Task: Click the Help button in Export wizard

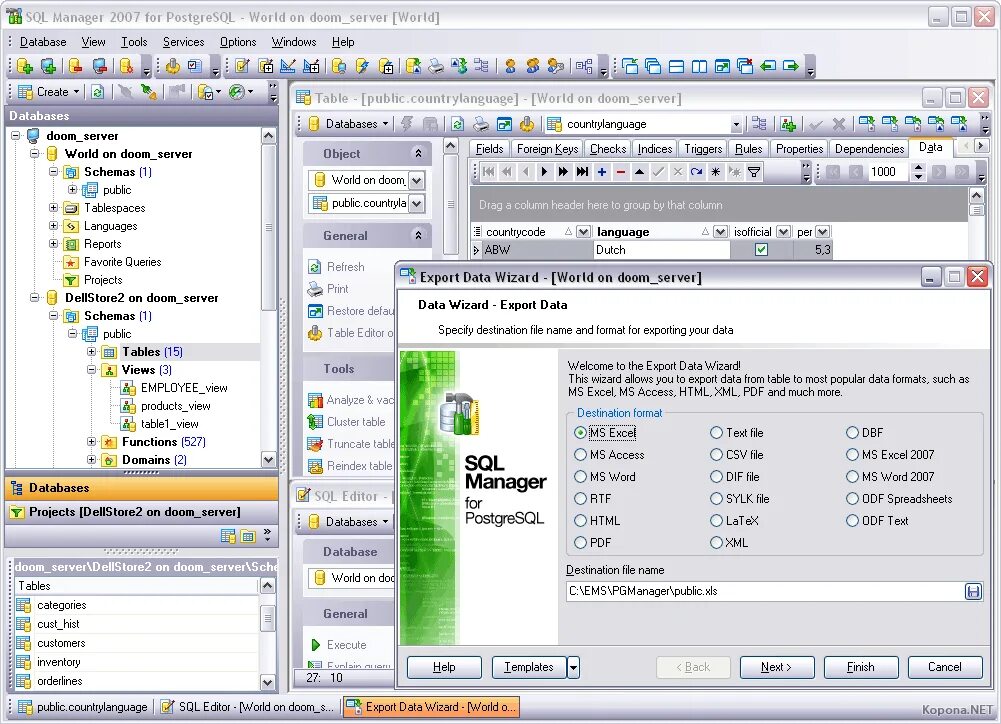Action: pyautogui.click(x=444, y=667)
